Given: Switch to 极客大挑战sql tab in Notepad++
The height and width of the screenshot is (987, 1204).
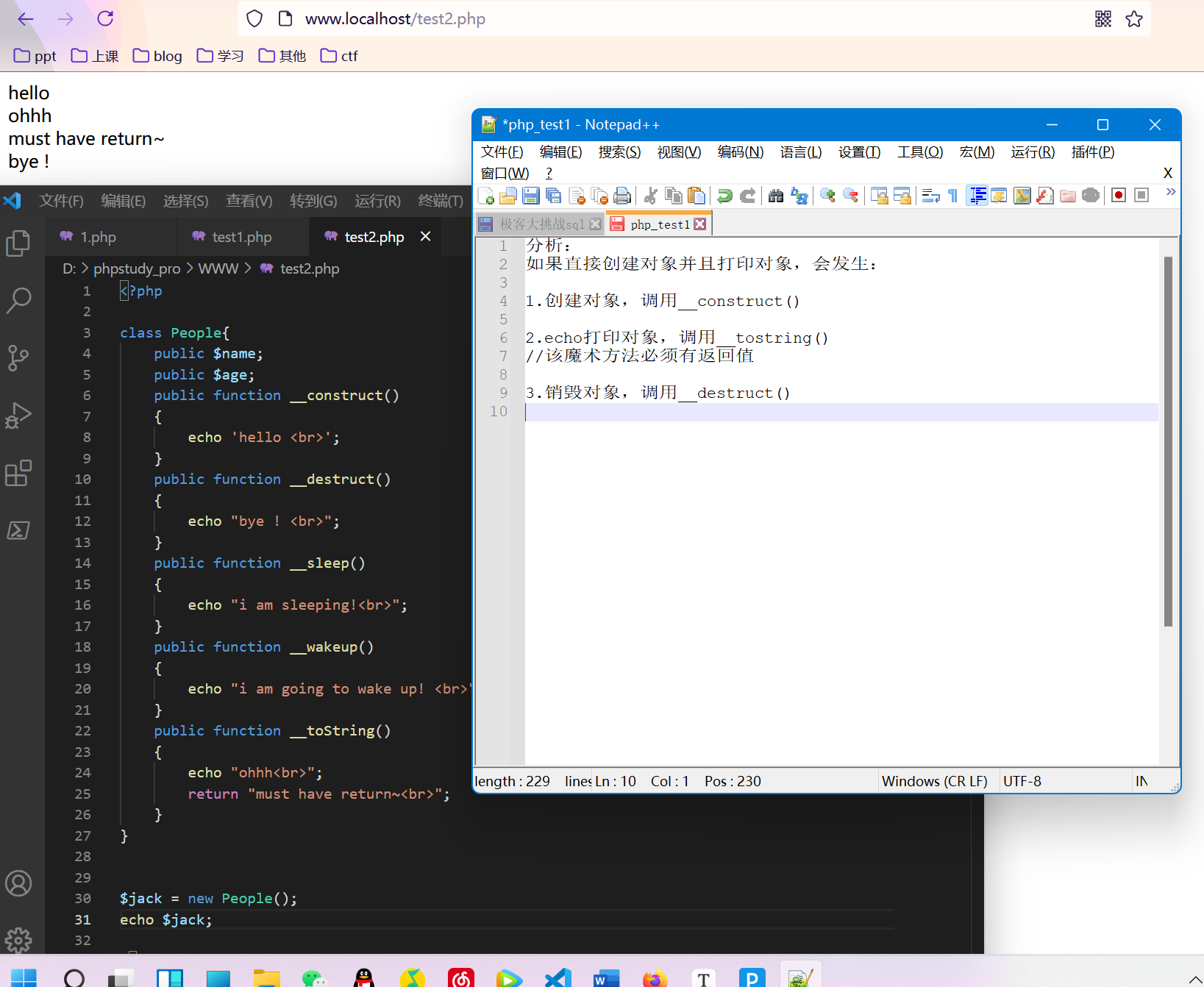Looking at the screenshot, I should [541, 224].
